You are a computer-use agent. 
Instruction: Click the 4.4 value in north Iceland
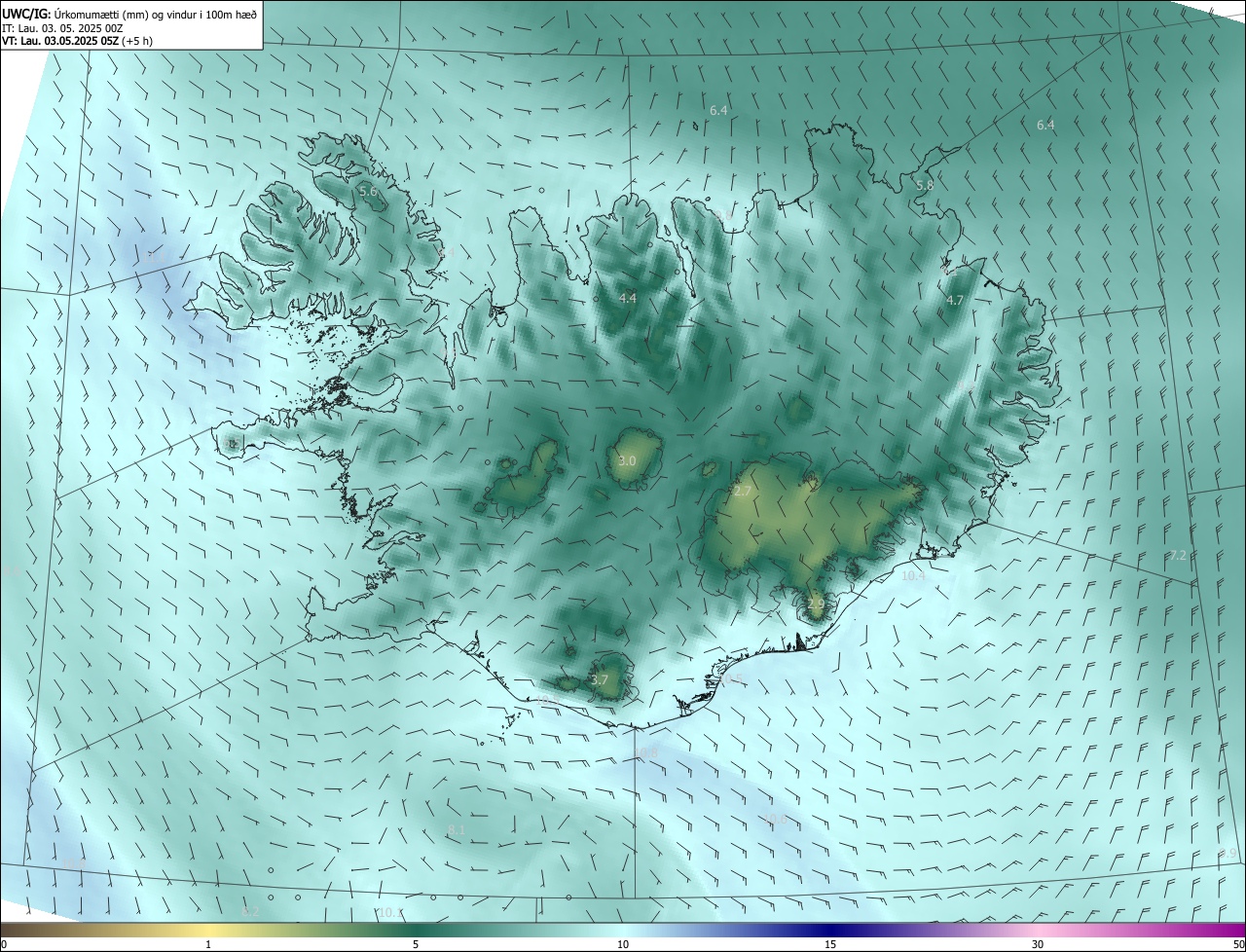tap(628, 298)
